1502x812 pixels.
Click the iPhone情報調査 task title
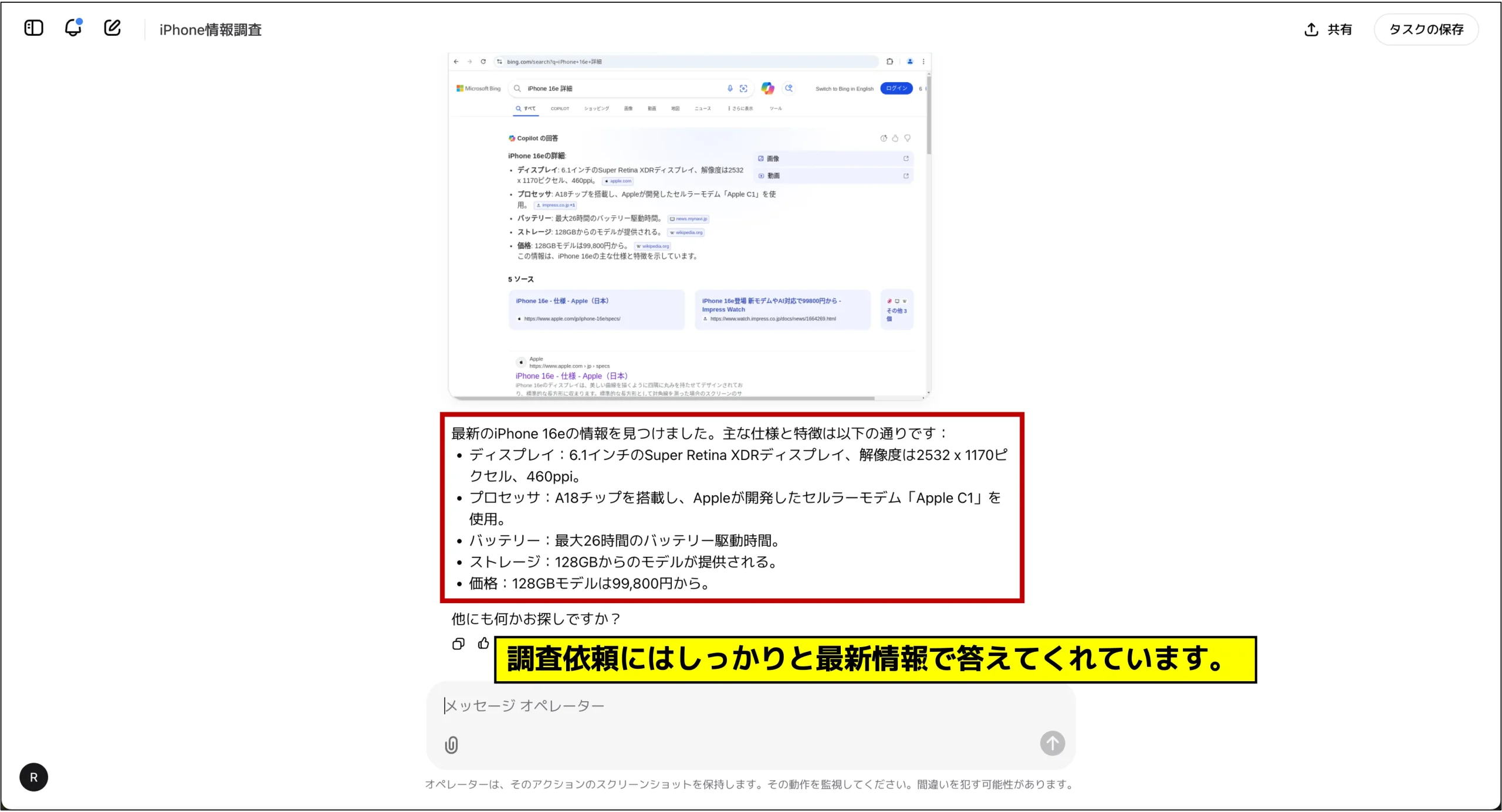[210, 30]
